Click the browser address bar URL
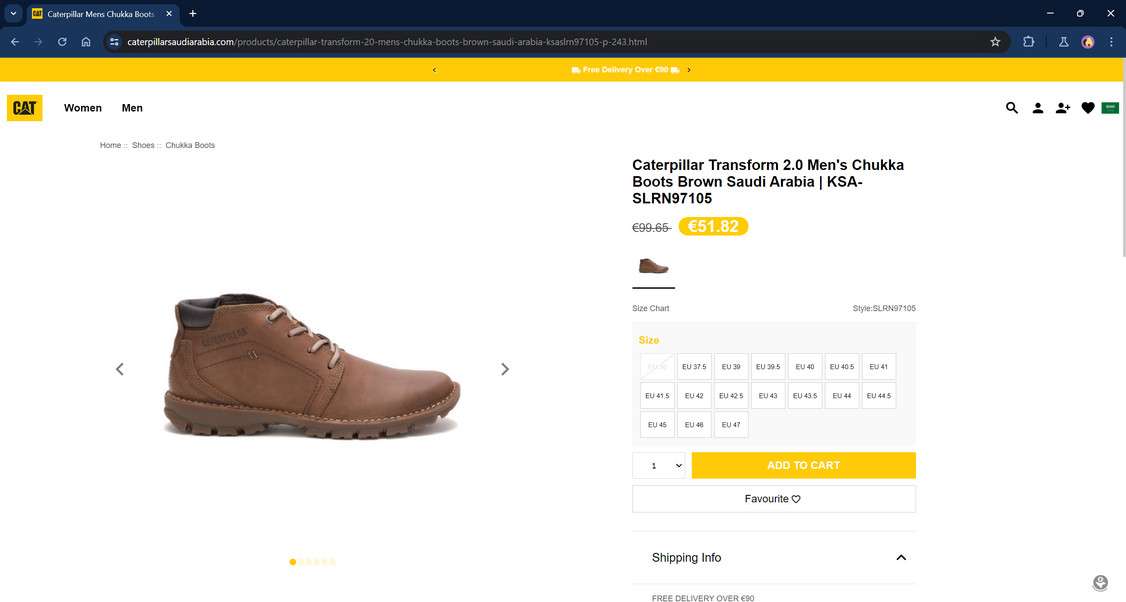Image resolution: width=1126 pixels, height=602 pixels. tap(387, 42)
